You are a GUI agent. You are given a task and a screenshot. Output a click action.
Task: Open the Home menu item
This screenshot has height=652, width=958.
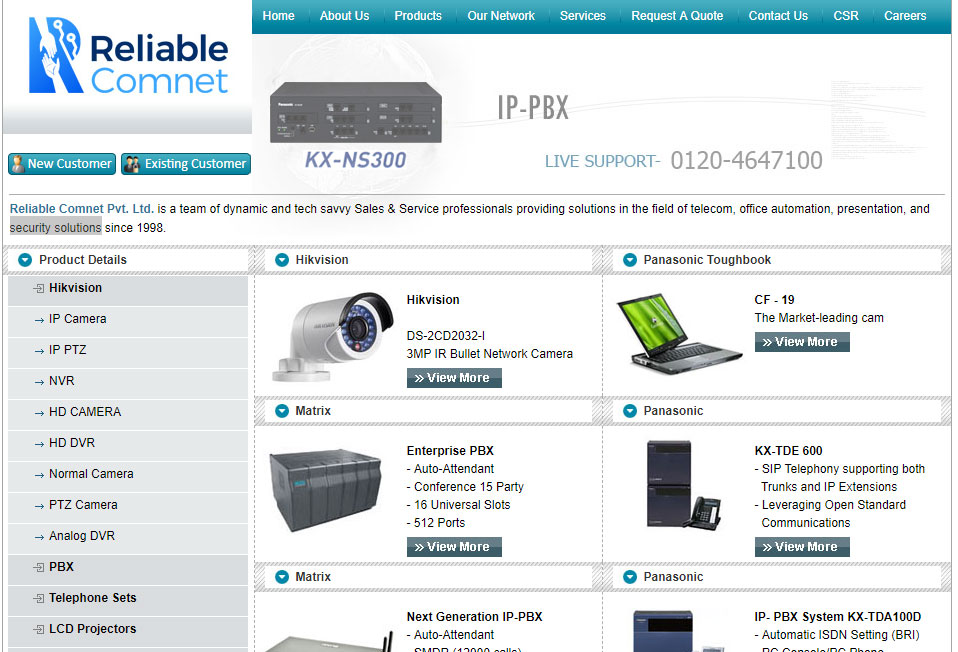279,16
